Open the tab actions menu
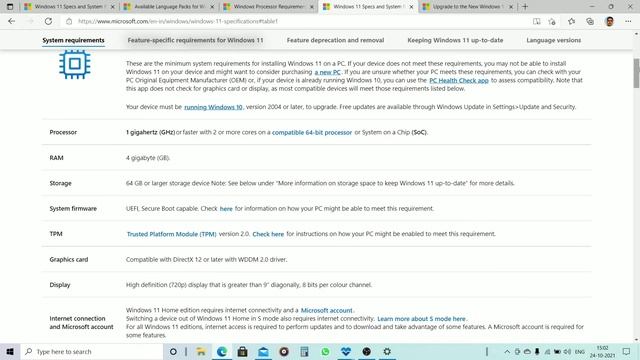 (10, 7)
